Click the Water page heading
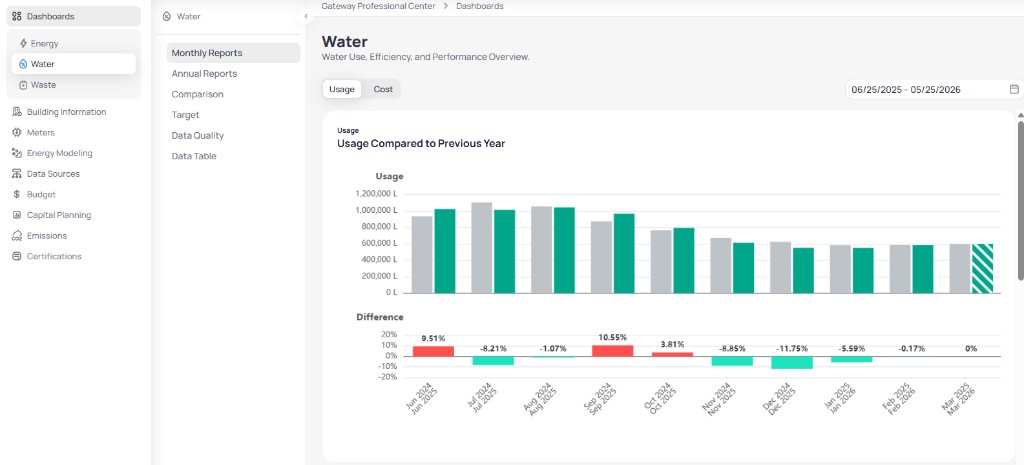This screenshot has height=465, width=1024. tap(344, 42)
